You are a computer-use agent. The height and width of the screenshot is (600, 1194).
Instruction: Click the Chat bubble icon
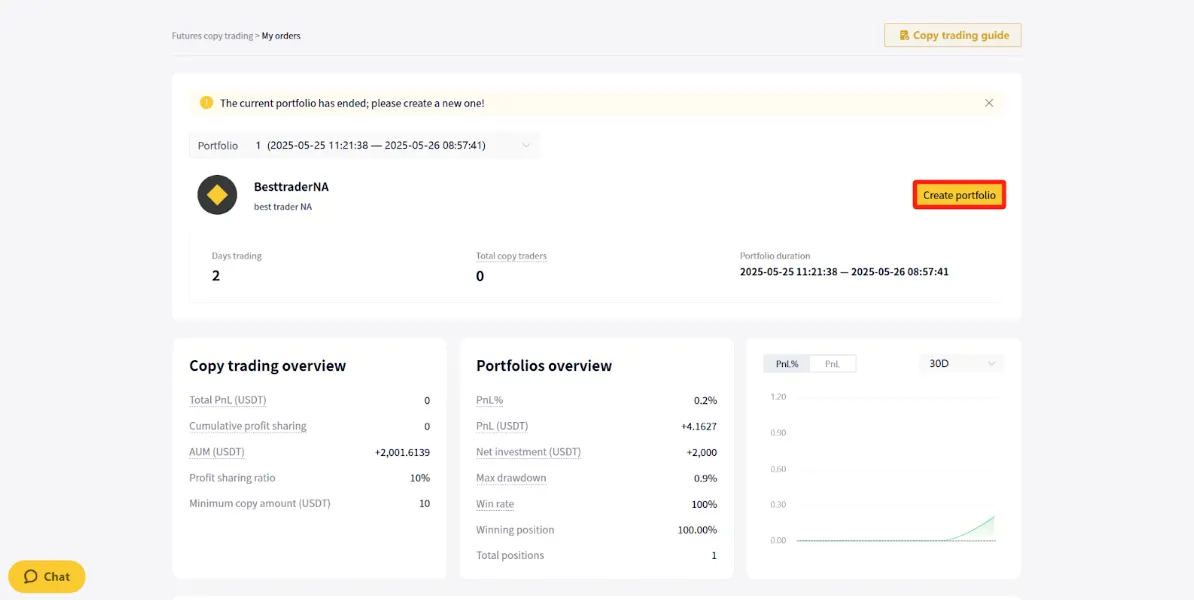click(31, 576)
